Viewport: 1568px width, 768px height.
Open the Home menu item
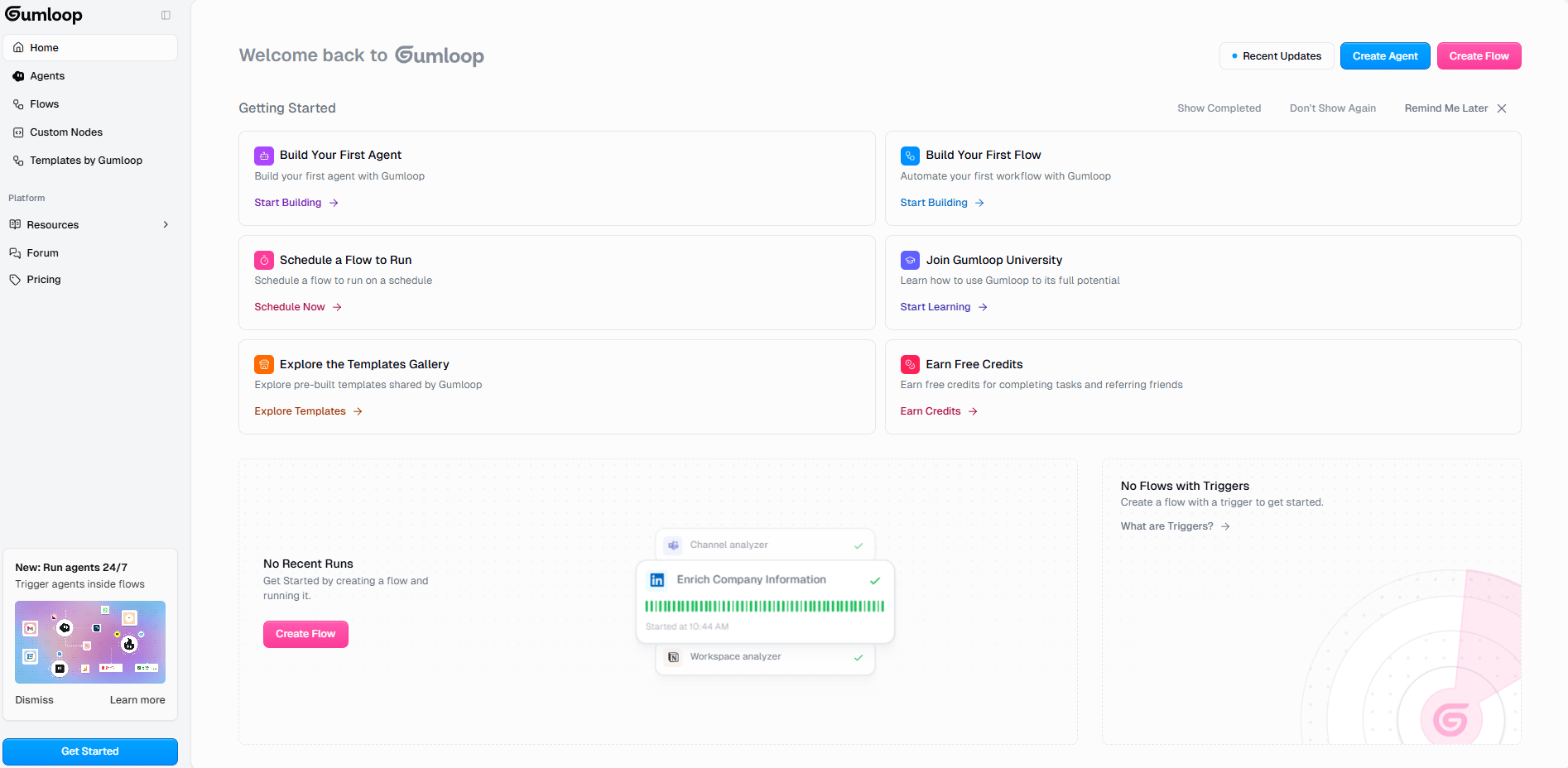[90, 48]
